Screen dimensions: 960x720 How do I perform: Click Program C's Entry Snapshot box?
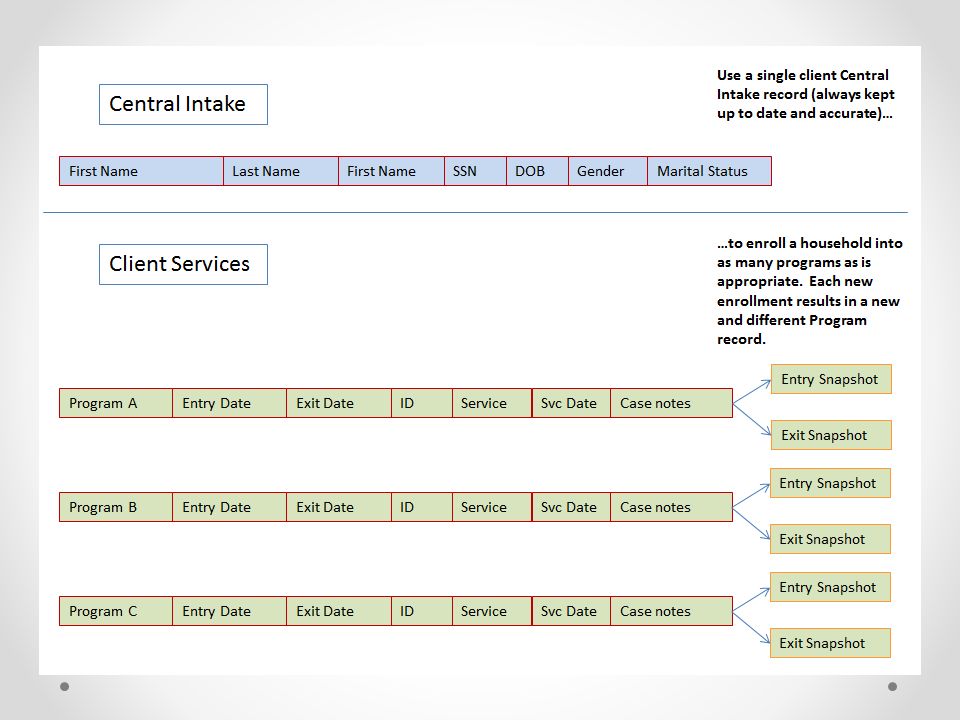[830, 587]
